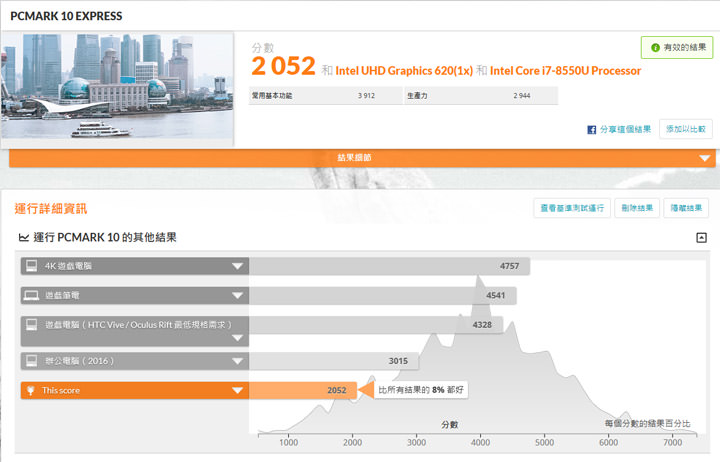Open the 辦公電腦 (2016) row dropdown arrow
720x462 pixels.
click(237, 360)
